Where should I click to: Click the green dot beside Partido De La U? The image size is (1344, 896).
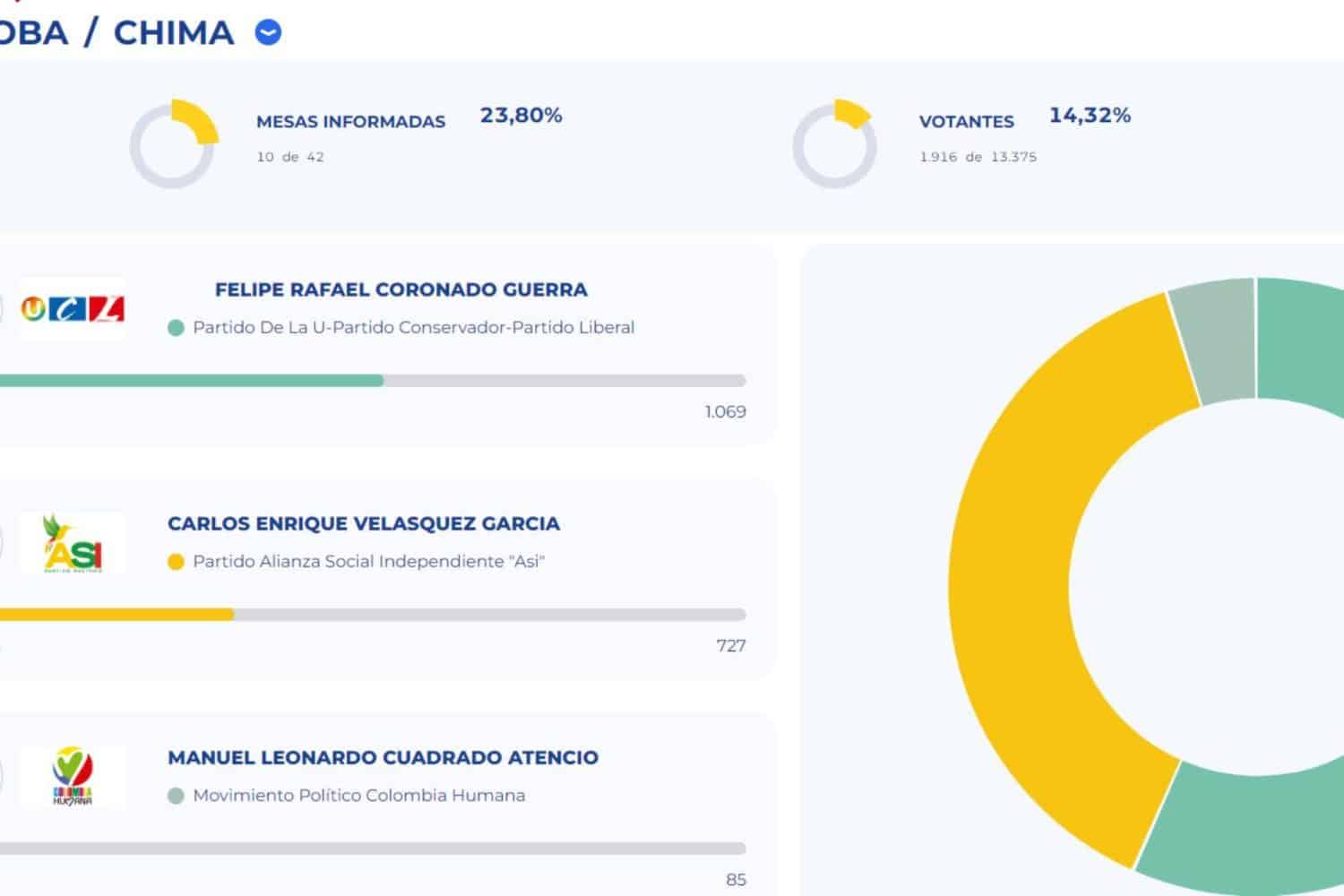(x=176, y=328)
